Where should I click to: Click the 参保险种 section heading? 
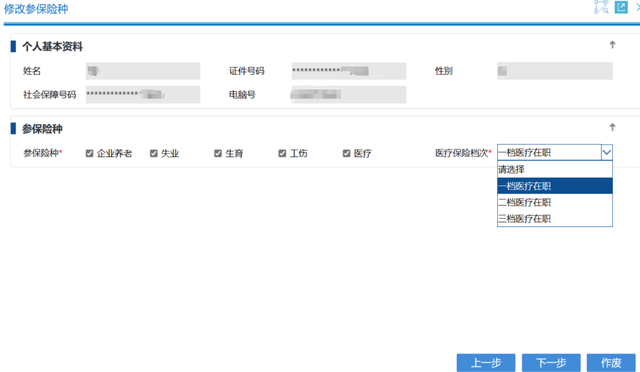coord(42,129)
